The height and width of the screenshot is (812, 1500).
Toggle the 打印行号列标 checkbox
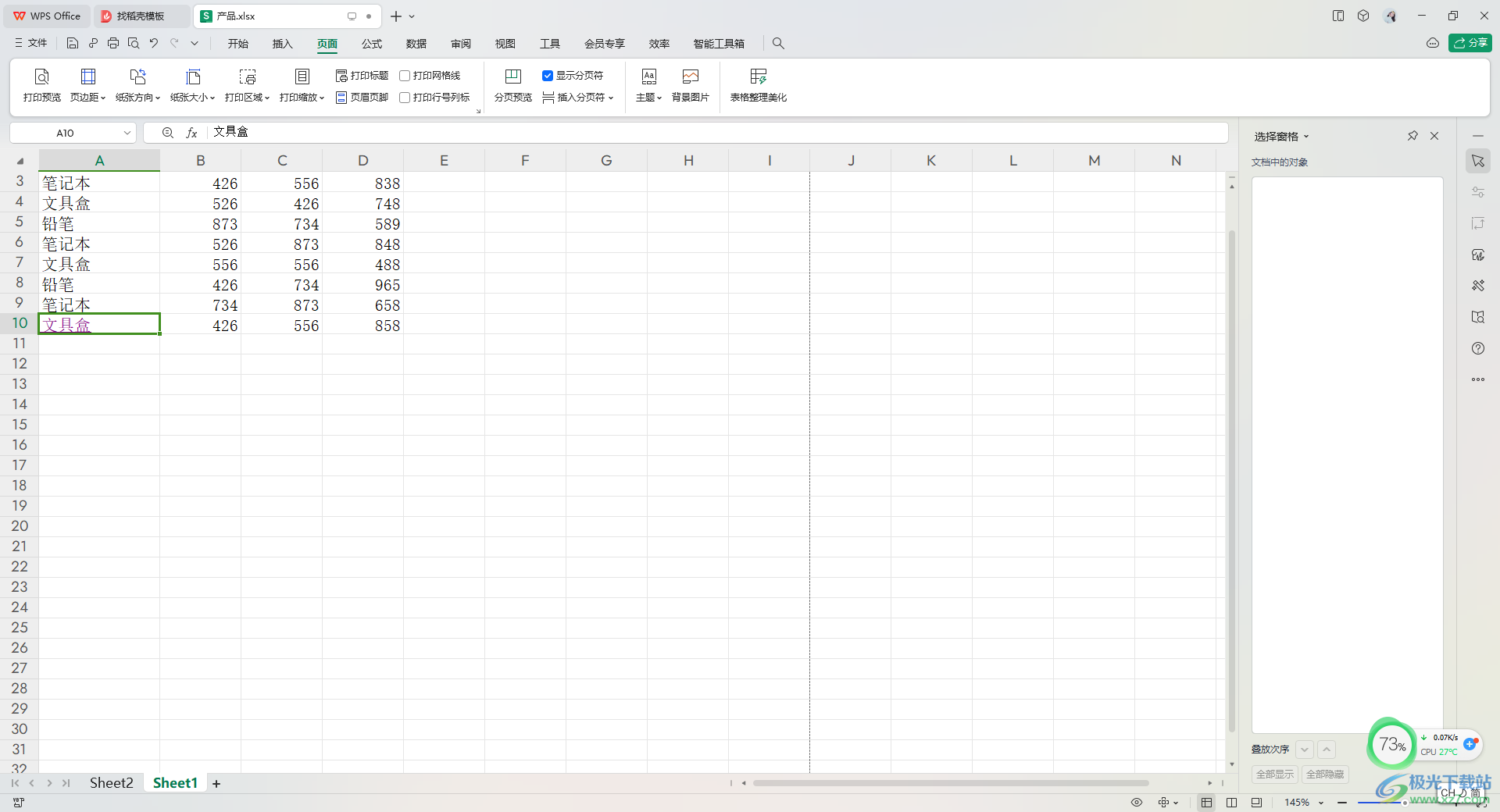[405, 98]
